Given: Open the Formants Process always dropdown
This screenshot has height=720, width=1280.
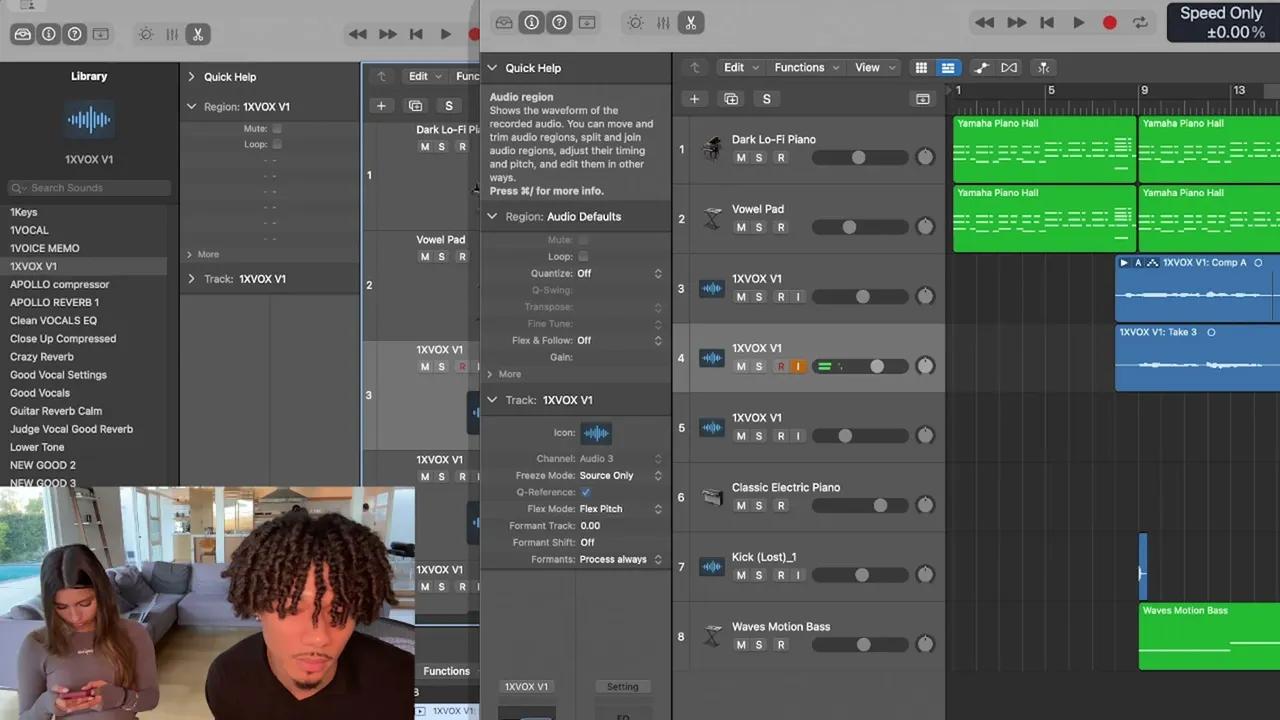Looking at the screenshot, I should pos(620,559).
